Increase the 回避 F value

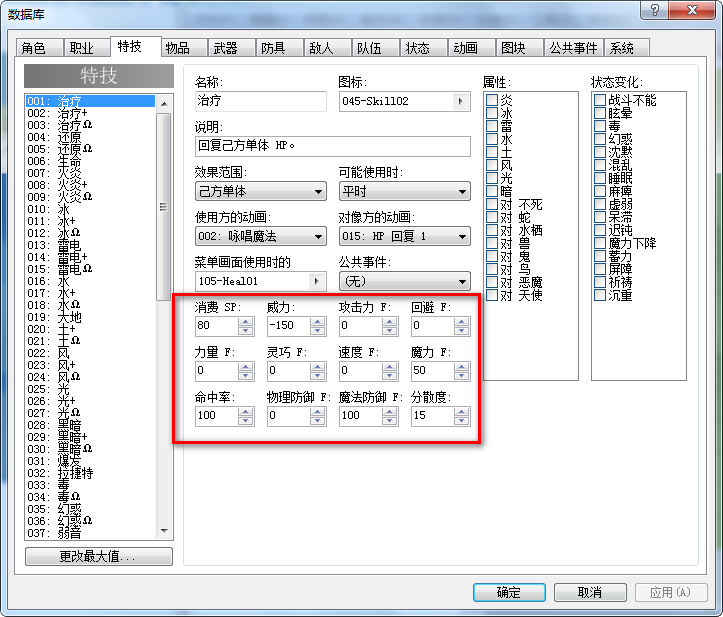tap(462, 322)
